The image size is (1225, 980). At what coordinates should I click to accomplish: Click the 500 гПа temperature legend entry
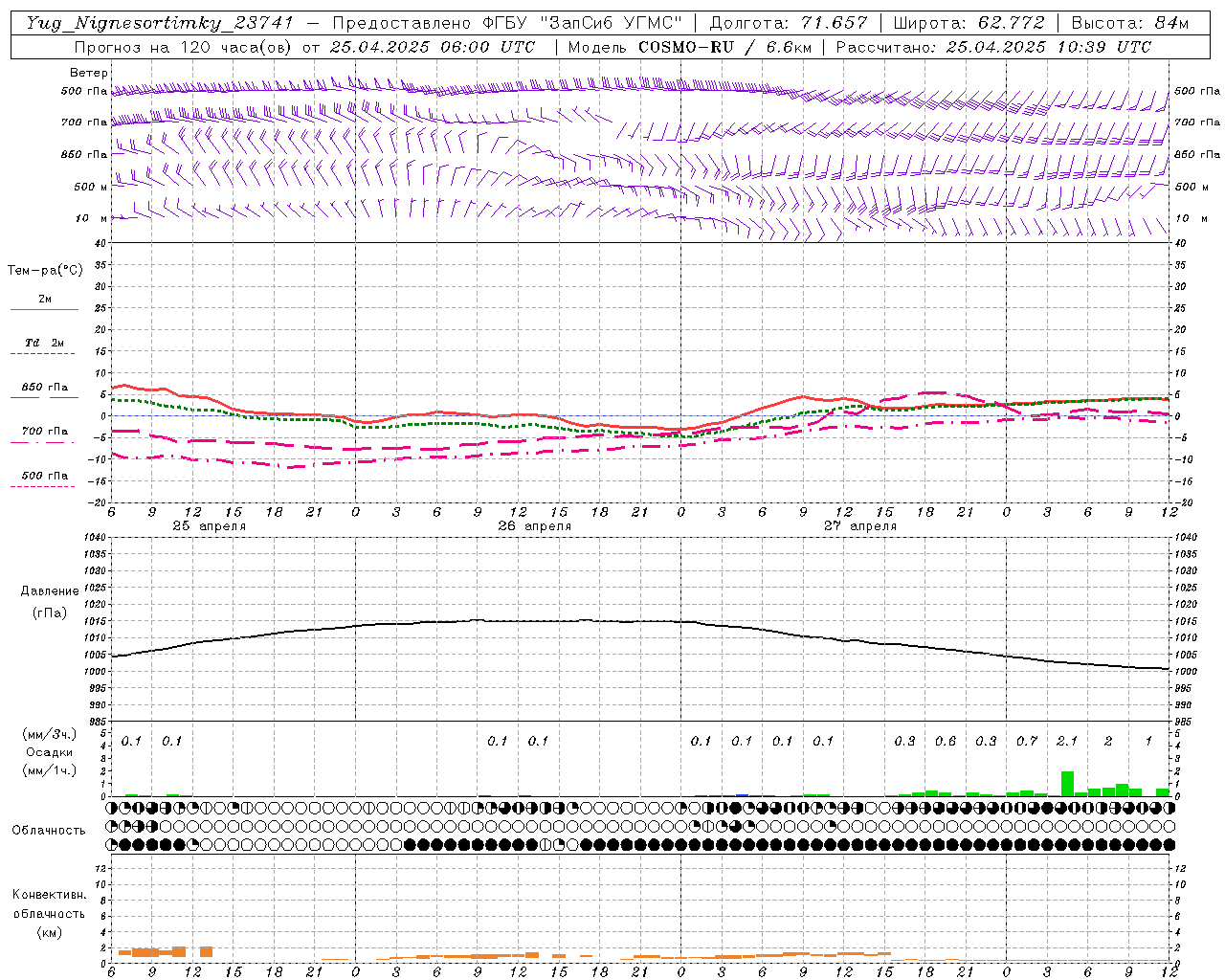pyautogui.click(x=45, y=476)
